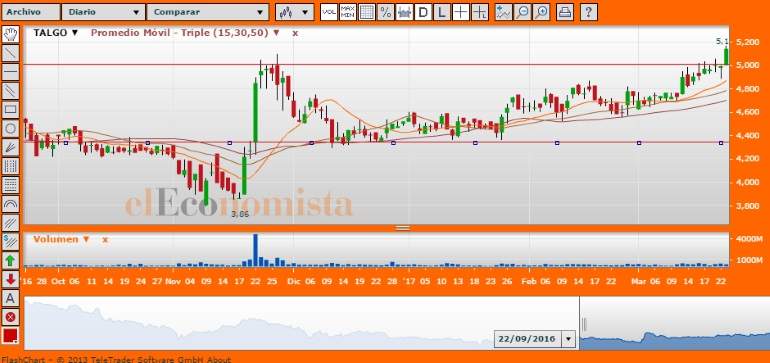This screenshot has height=363, width=770.
Task: Open the Promedio Móvil Triple indicator menu
Action: pos(185,33)
